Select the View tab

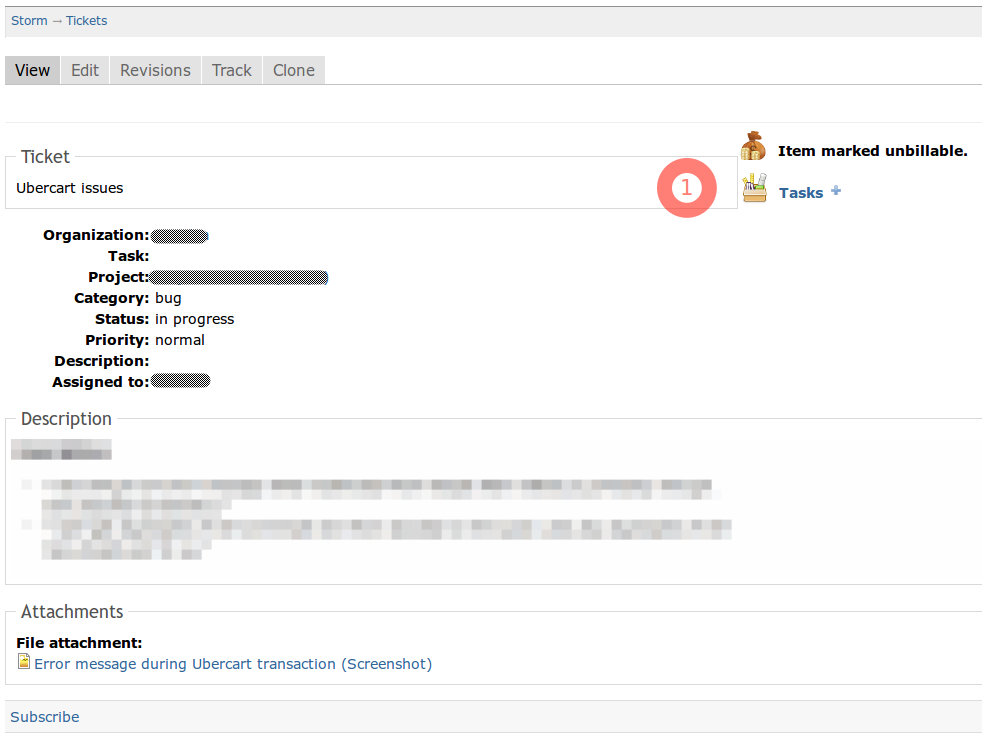(x=32, y=70)
